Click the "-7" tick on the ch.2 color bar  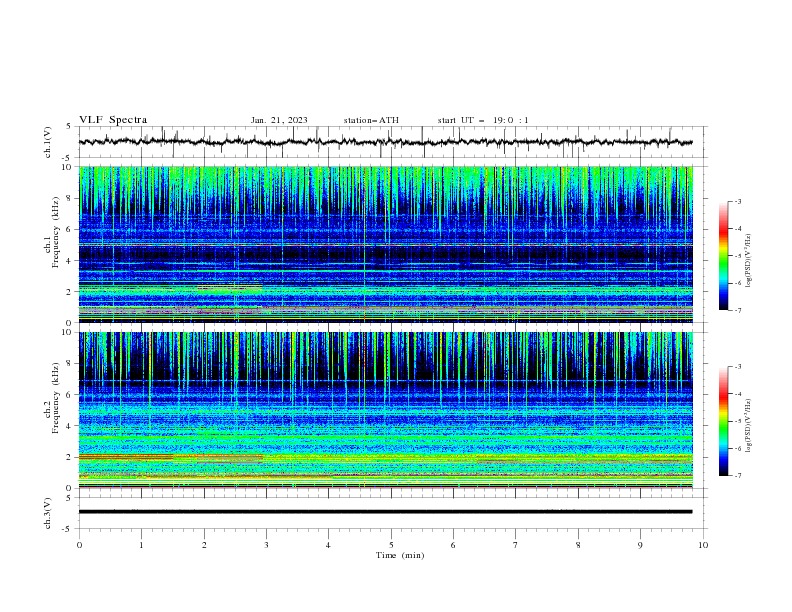(x=737, y=475)
